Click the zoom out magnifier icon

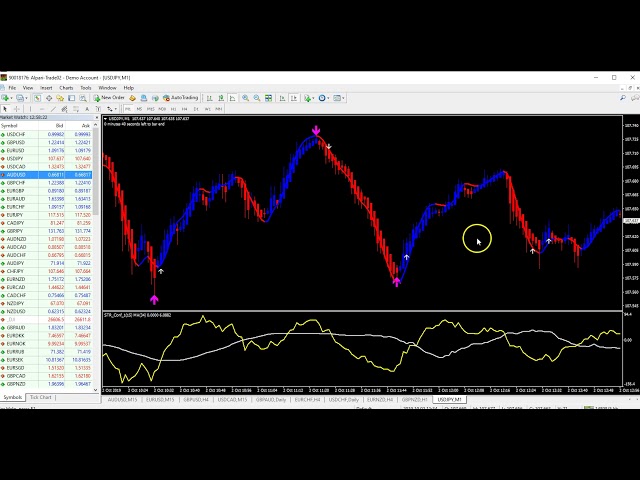tap(257, 98)
